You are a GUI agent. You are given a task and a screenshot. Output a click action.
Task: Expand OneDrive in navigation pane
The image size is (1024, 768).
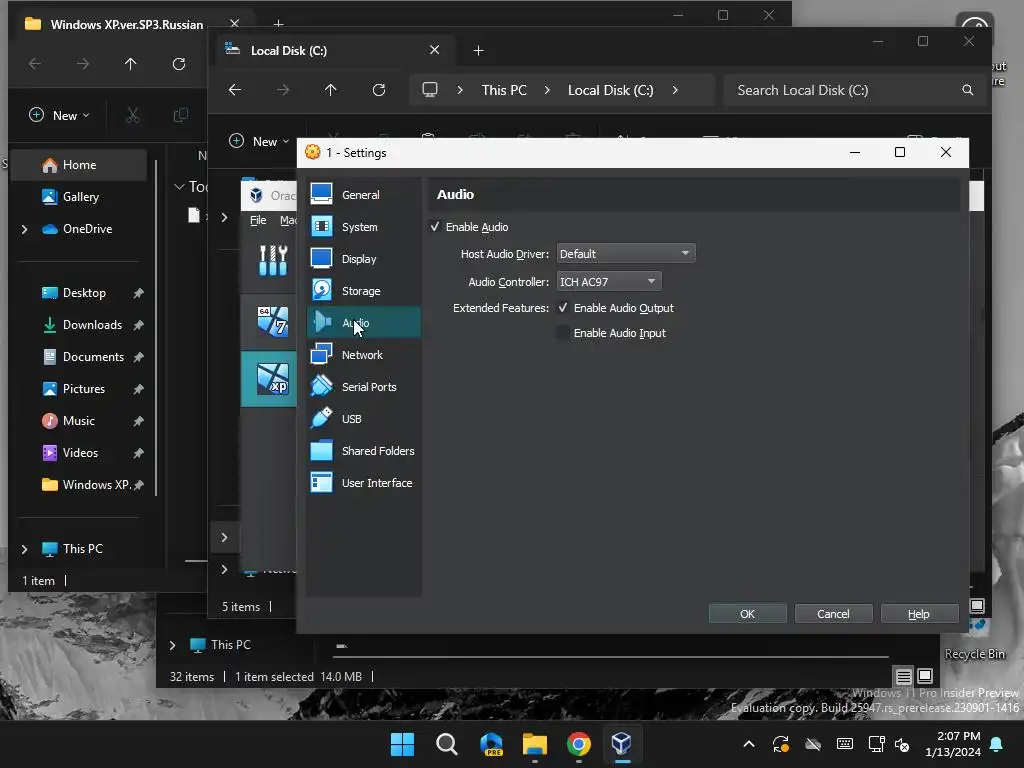tap(24, 229)
